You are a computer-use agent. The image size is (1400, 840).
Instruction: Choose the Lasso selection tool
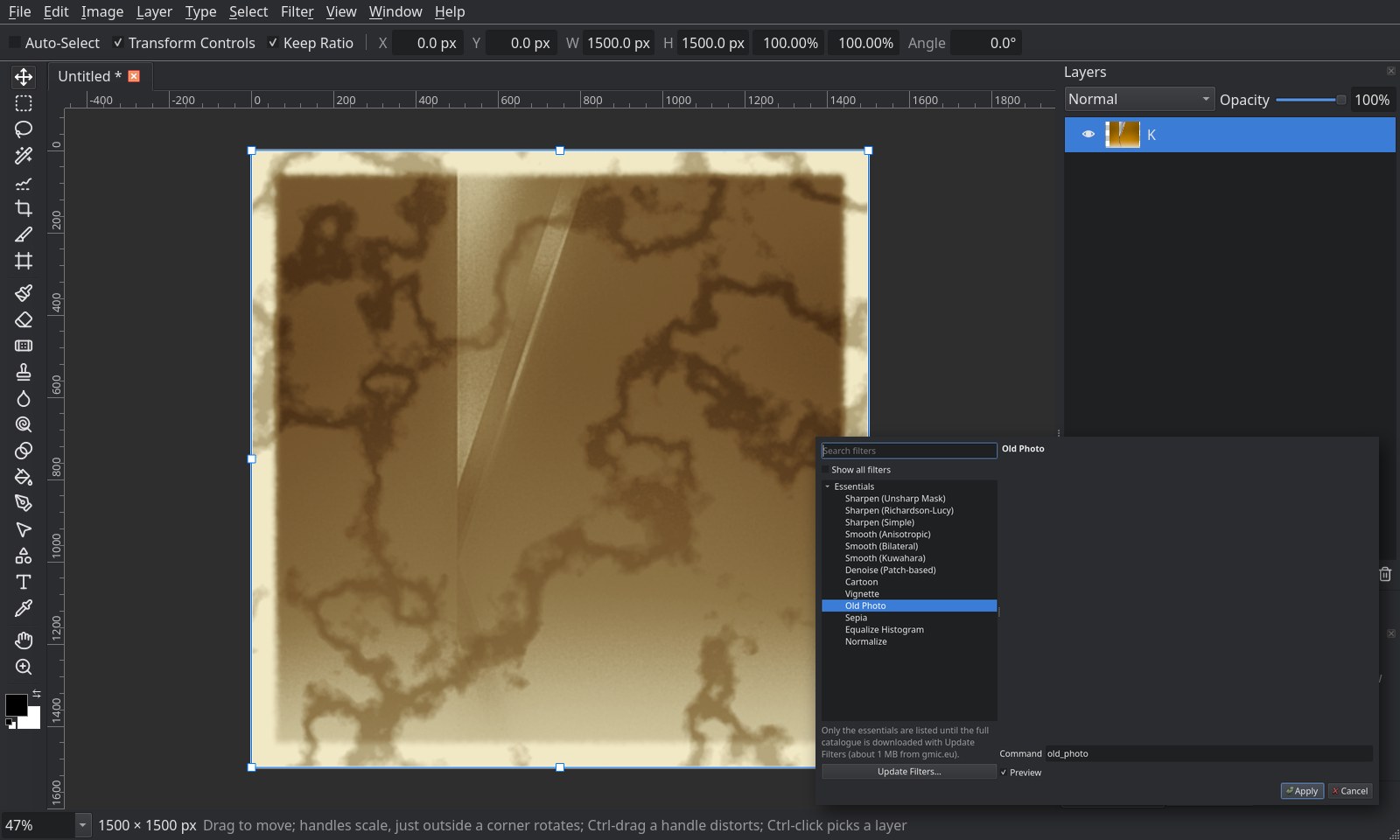click(24, 129)
